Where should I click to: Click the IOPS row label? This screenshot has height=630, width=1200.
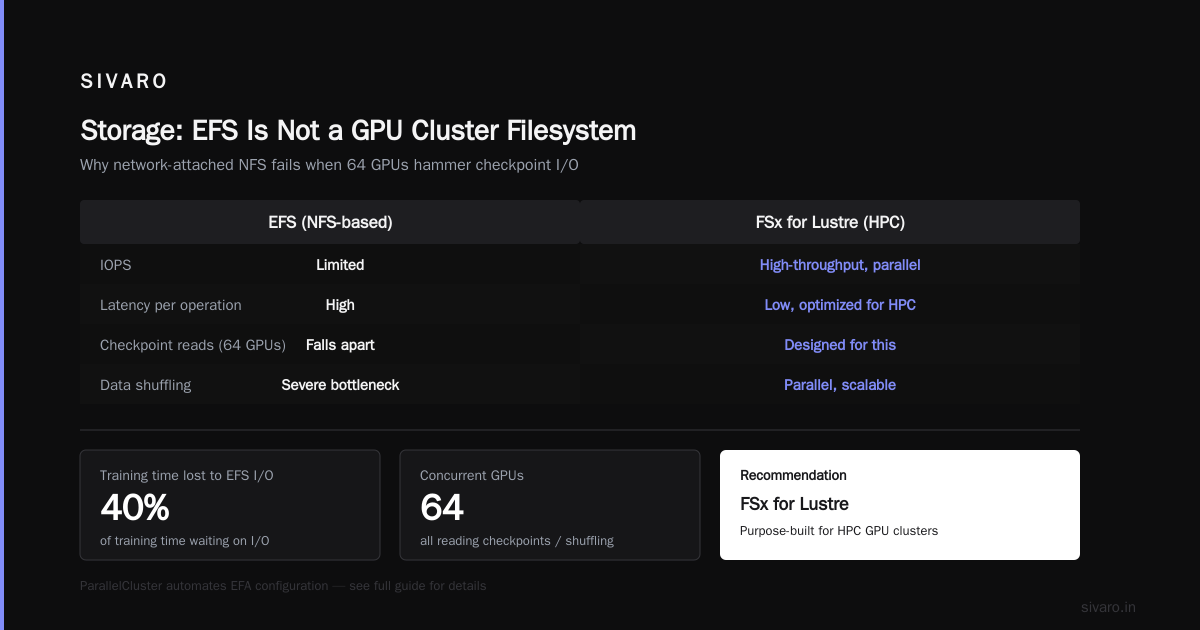coord(115,265)
